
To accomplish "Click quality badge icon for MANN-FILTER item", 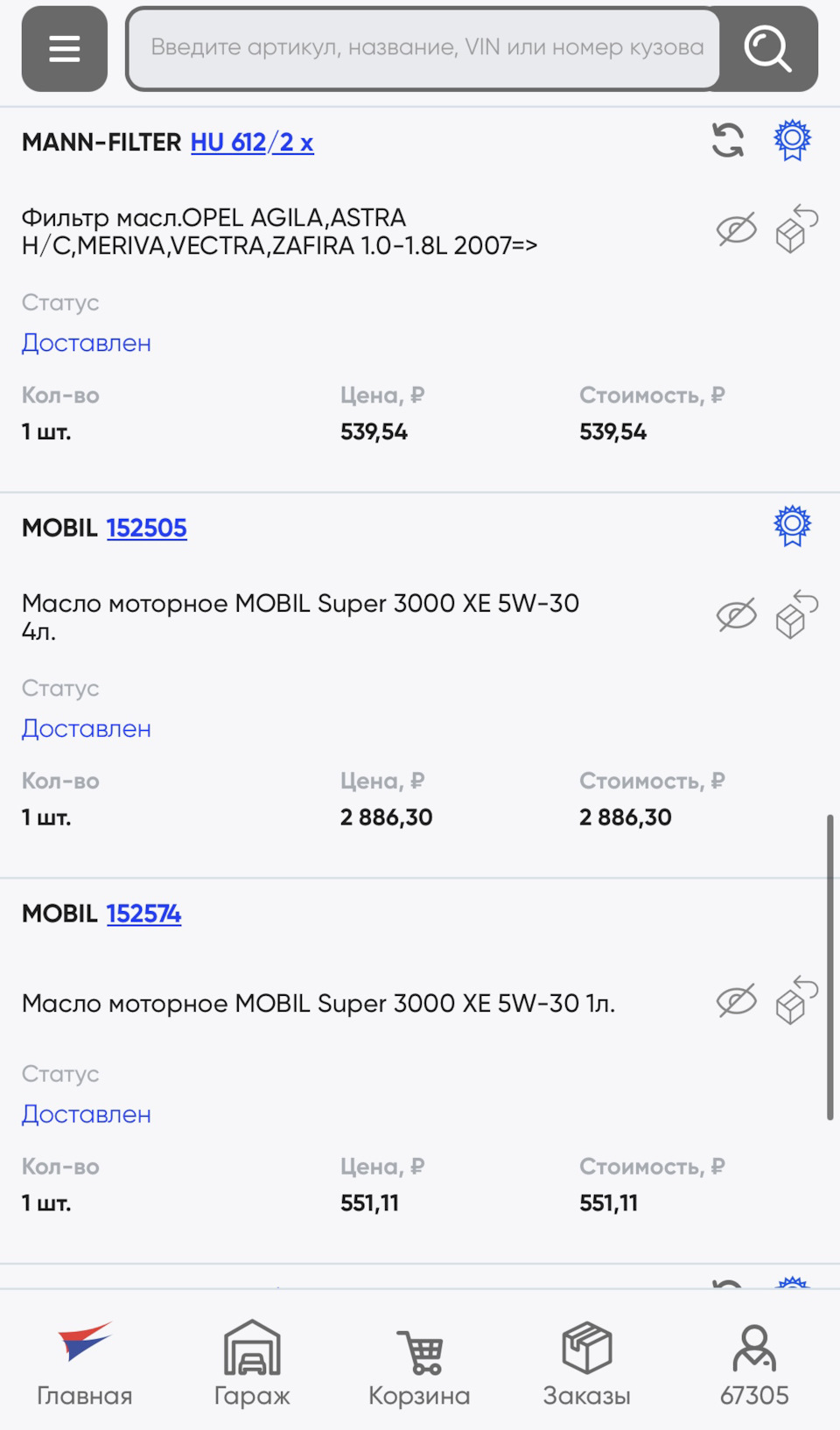I will coord(792,140).
